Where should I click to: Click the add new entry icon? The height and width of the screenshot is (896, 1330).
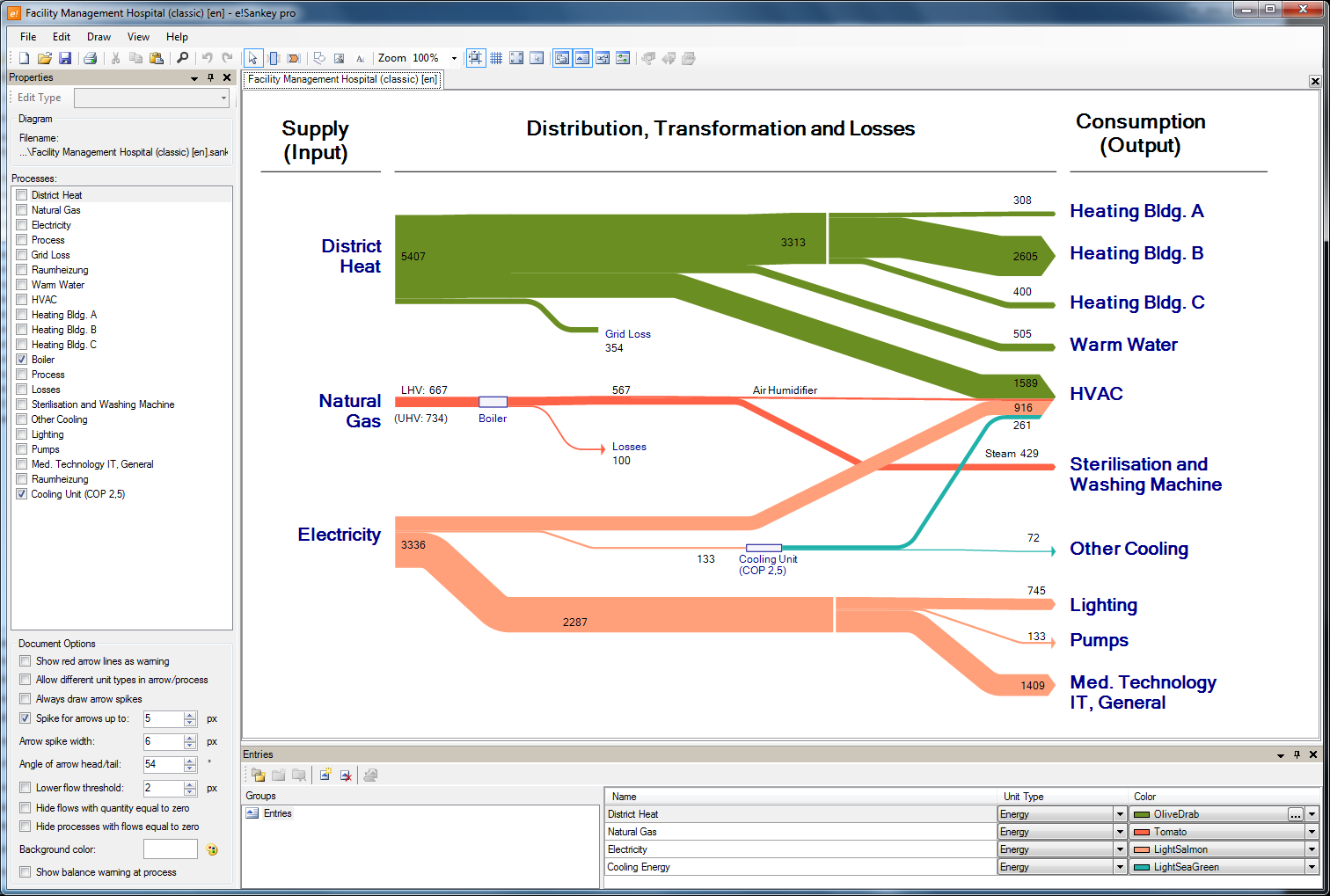(325, 775)
